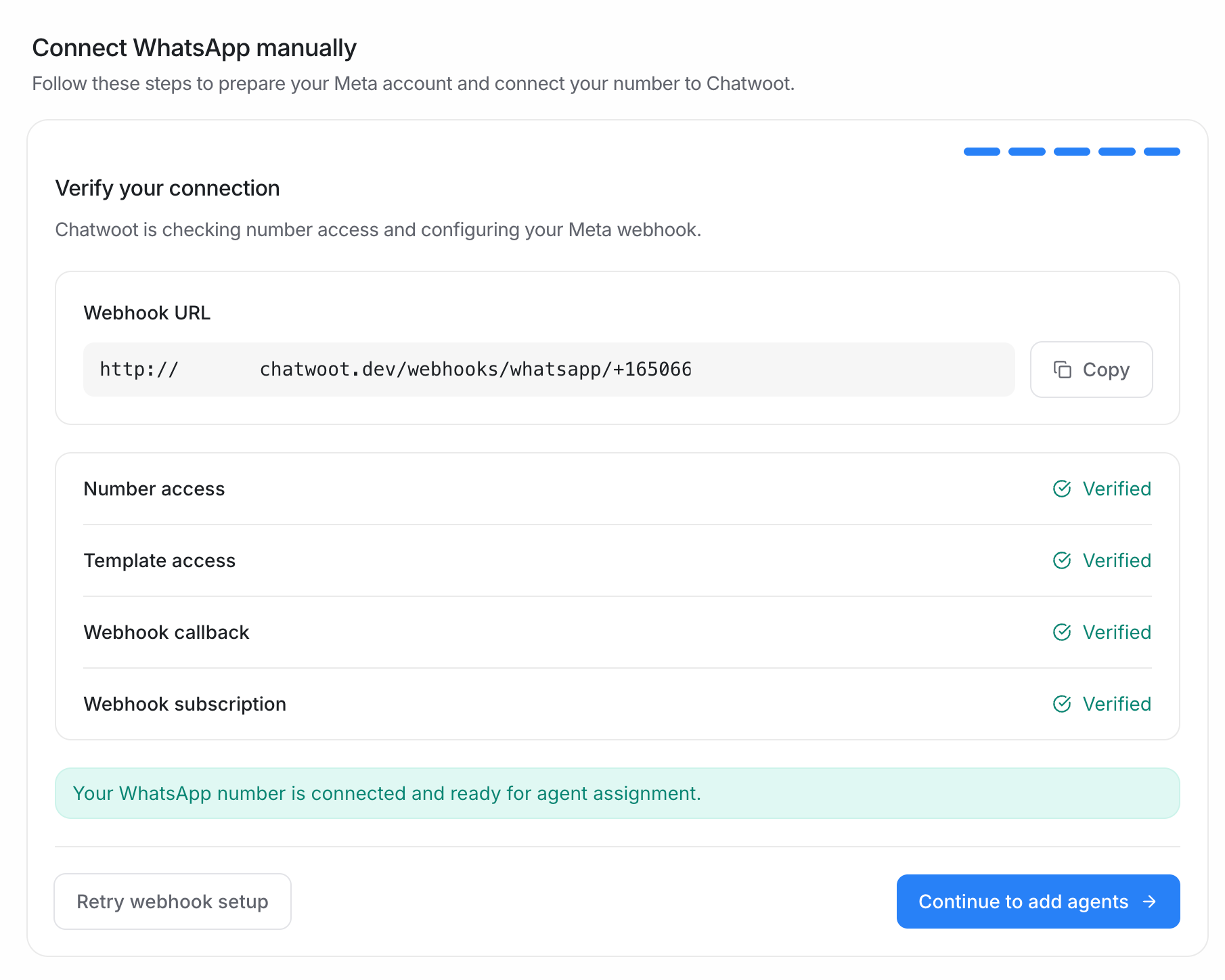Click the check icon beside Template access
Image resolution: width=1225 pixels, height=980 pixels.
(1062, 560)
